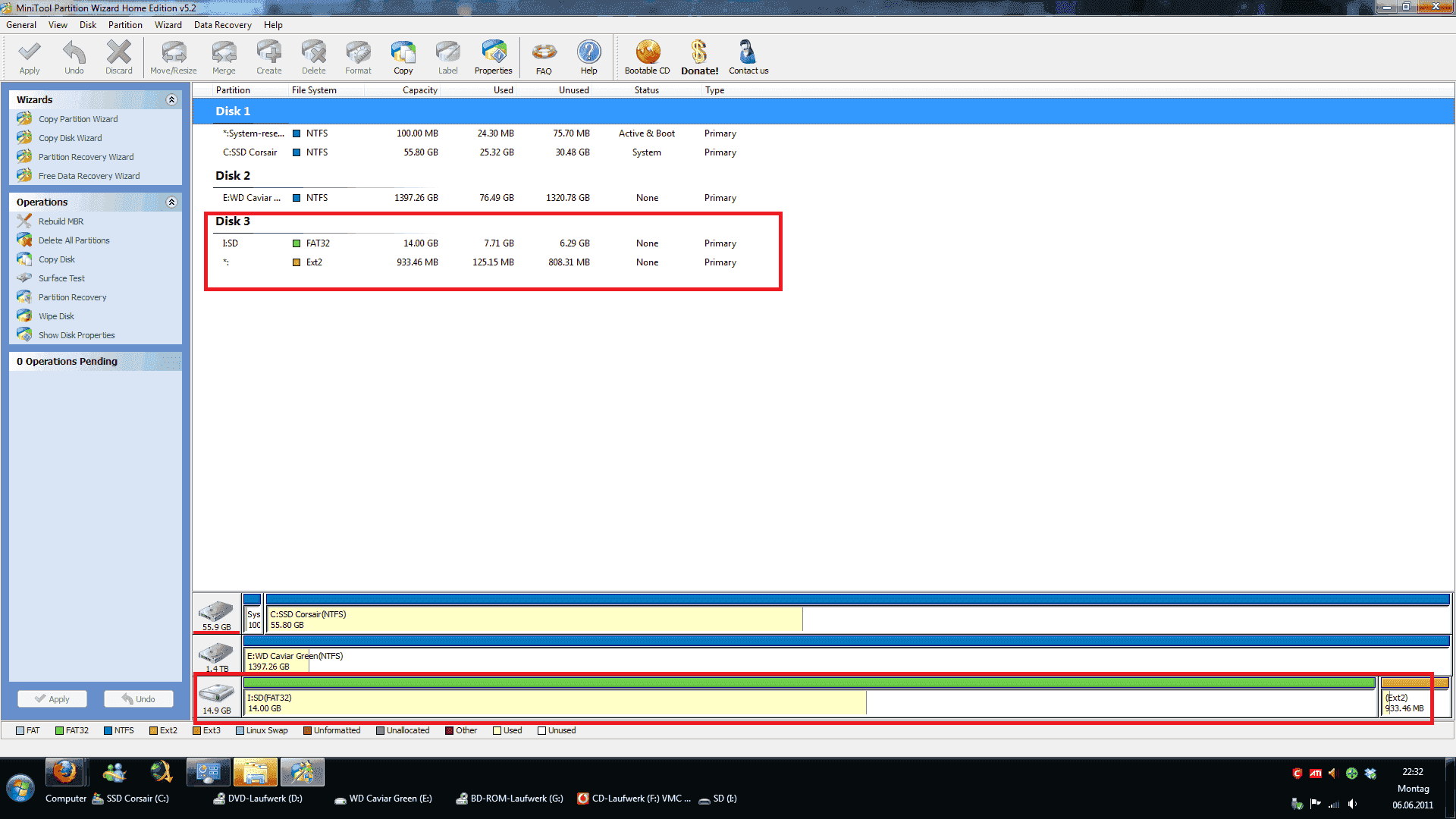
Task: Select the Move/Resize tool
Action: [174, 58]
